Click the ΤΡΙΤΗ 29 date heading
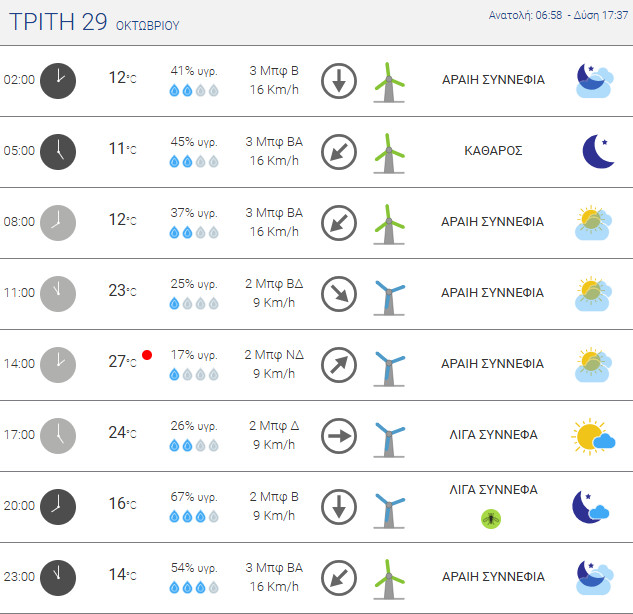The height and width of the screenshot is (614, 633). [x=58, y=22]
